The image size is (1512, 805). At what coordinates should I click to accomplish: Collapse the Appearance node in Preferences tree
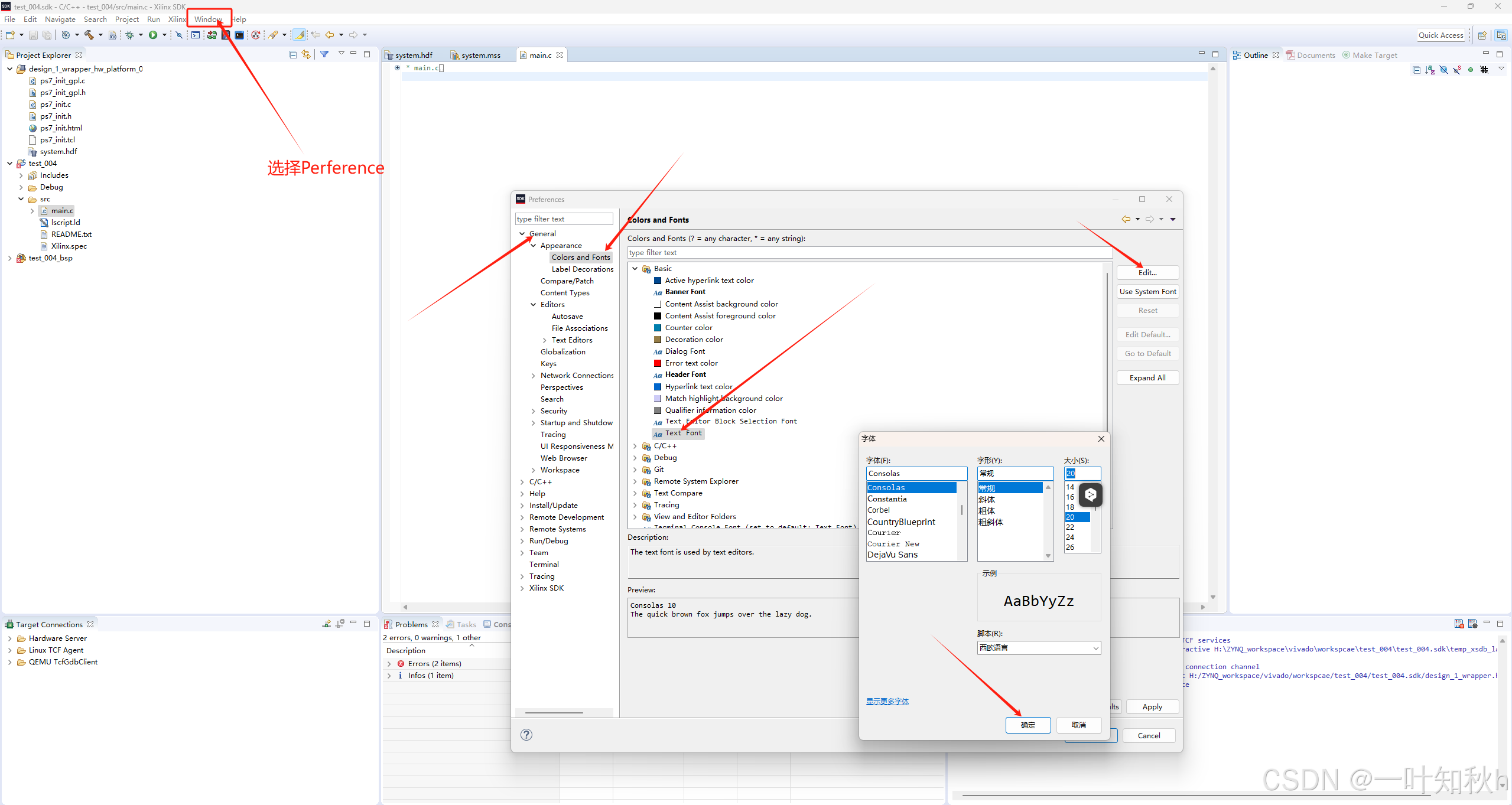(x=533, y=246)
